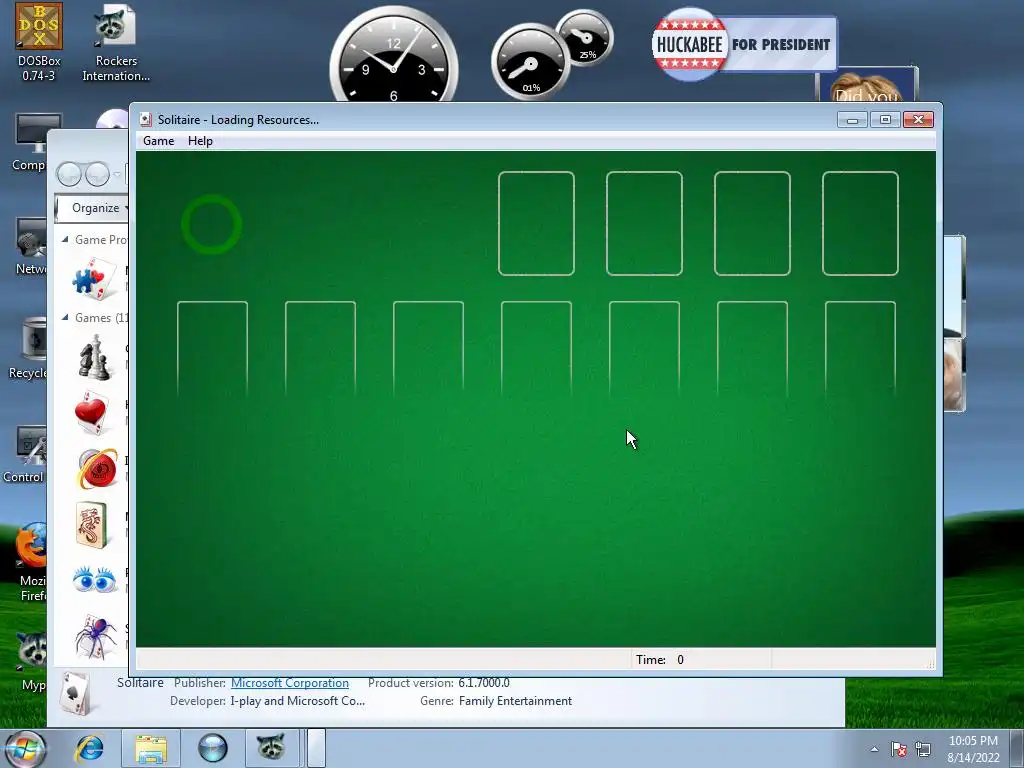The height and width of the screenshot is (768, 1024).
Task: Select the raccoon desktop icon near the taskbar
Action: coord(32,661)
